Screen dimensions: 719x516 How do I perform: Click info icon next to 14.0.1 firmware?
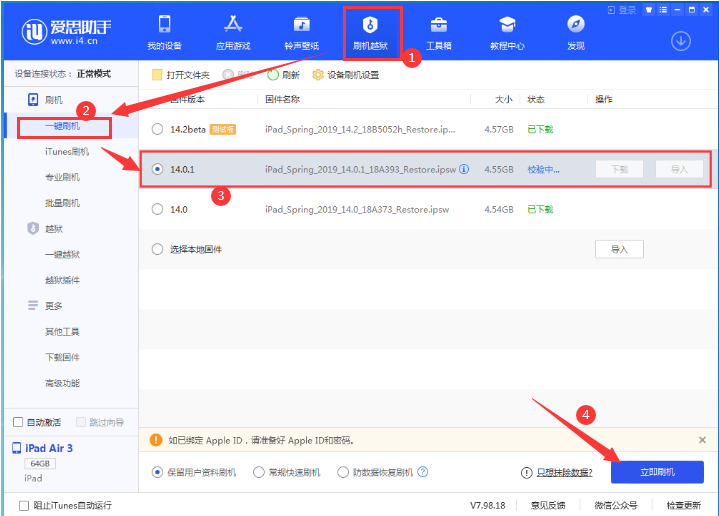click(x=464, y=169)
